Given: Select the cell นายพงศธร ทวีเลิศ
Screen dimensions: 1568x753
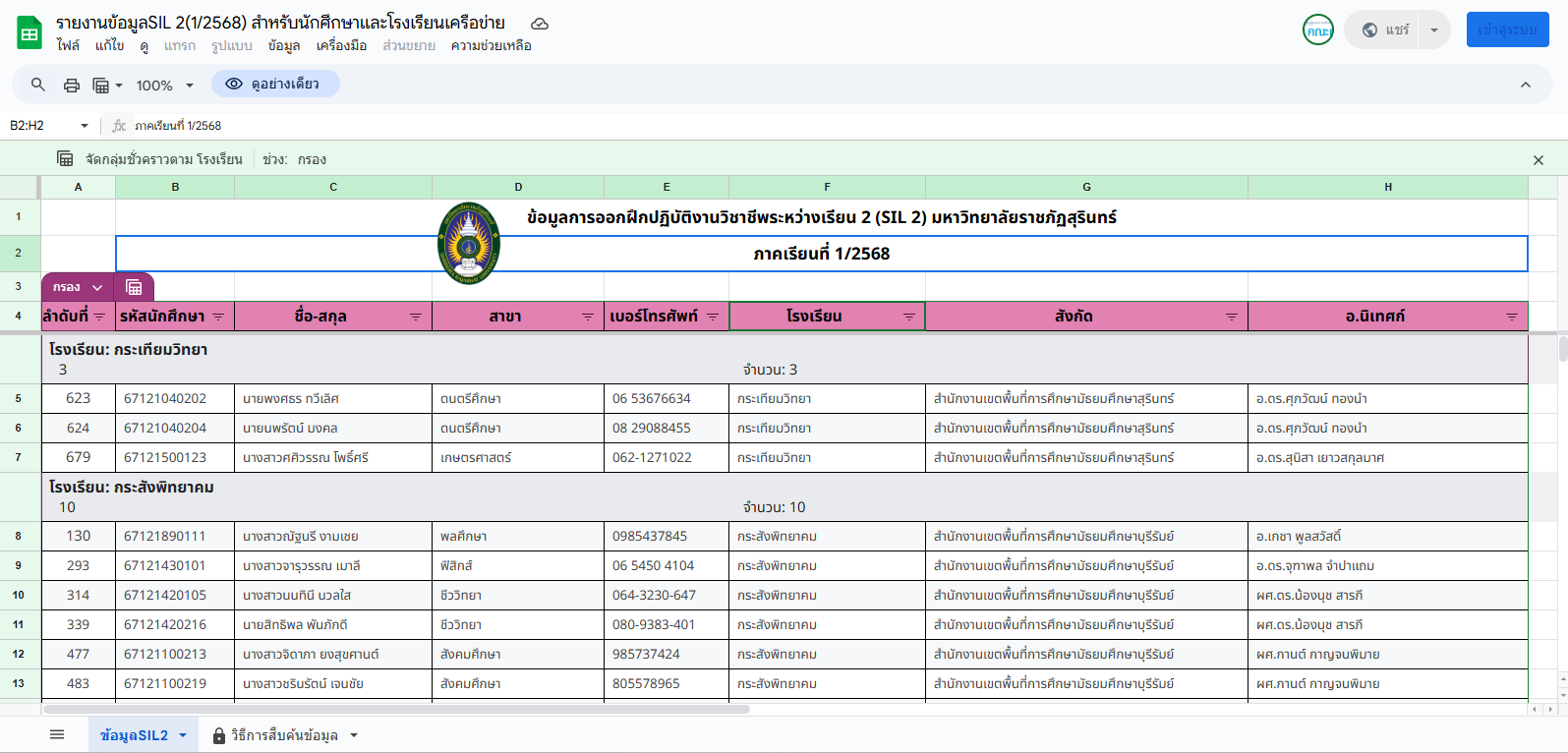Looking at the screenshot, I should [x=333, y=398].
